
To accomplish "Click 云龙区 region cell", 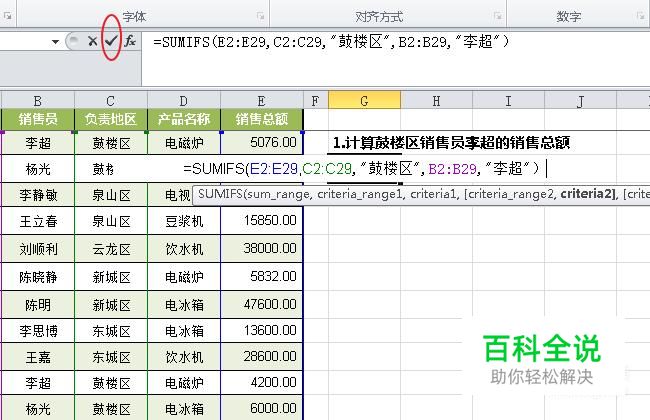I will [x=111, y=248].
